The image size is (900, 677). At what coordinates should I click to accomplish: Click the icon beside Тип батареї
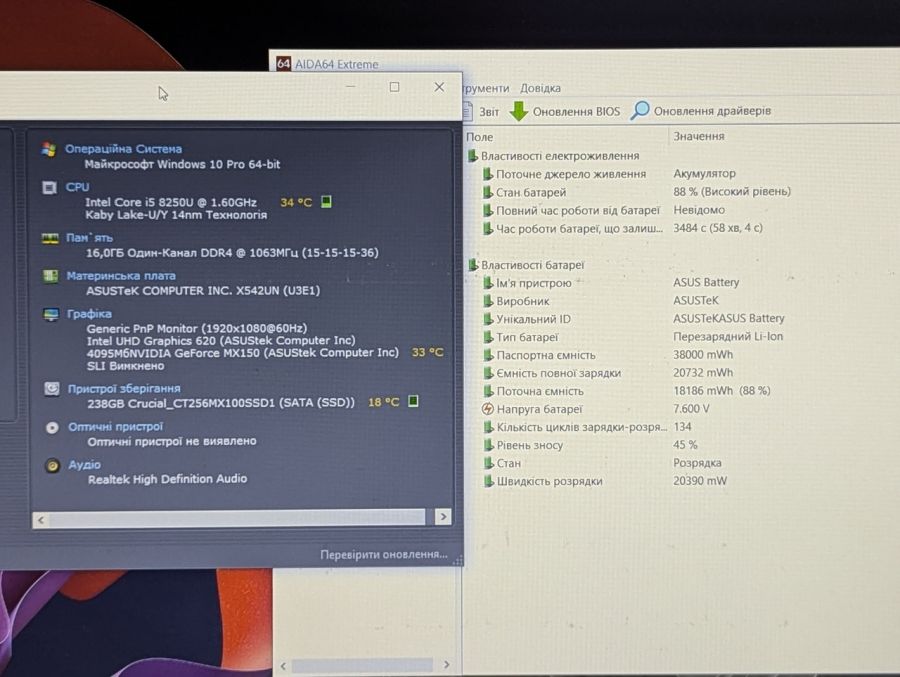487,337
